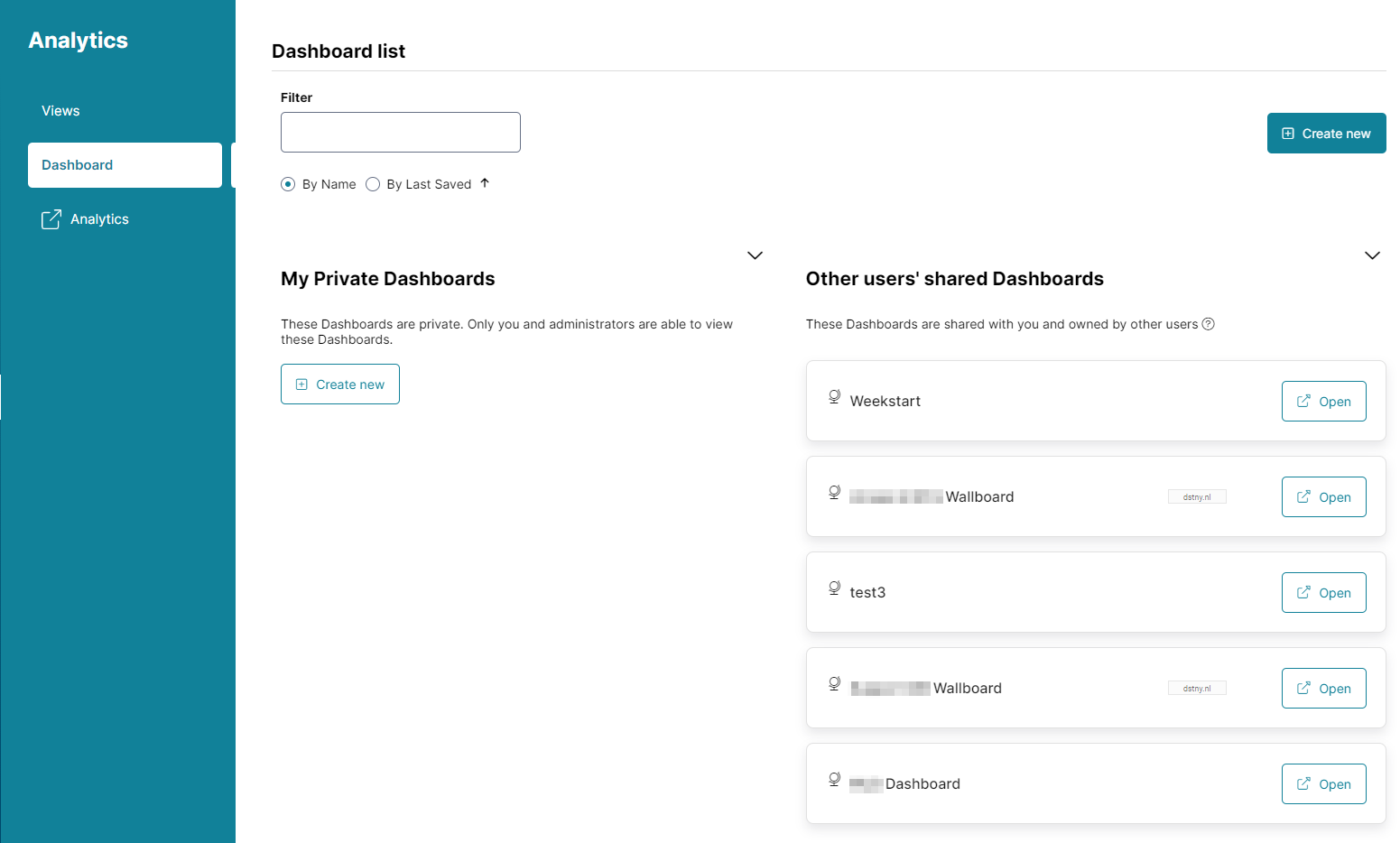Open the first Wallboard dashboard
The height and width of the screenshot is (843, 1400).
tap(1323, 497)
